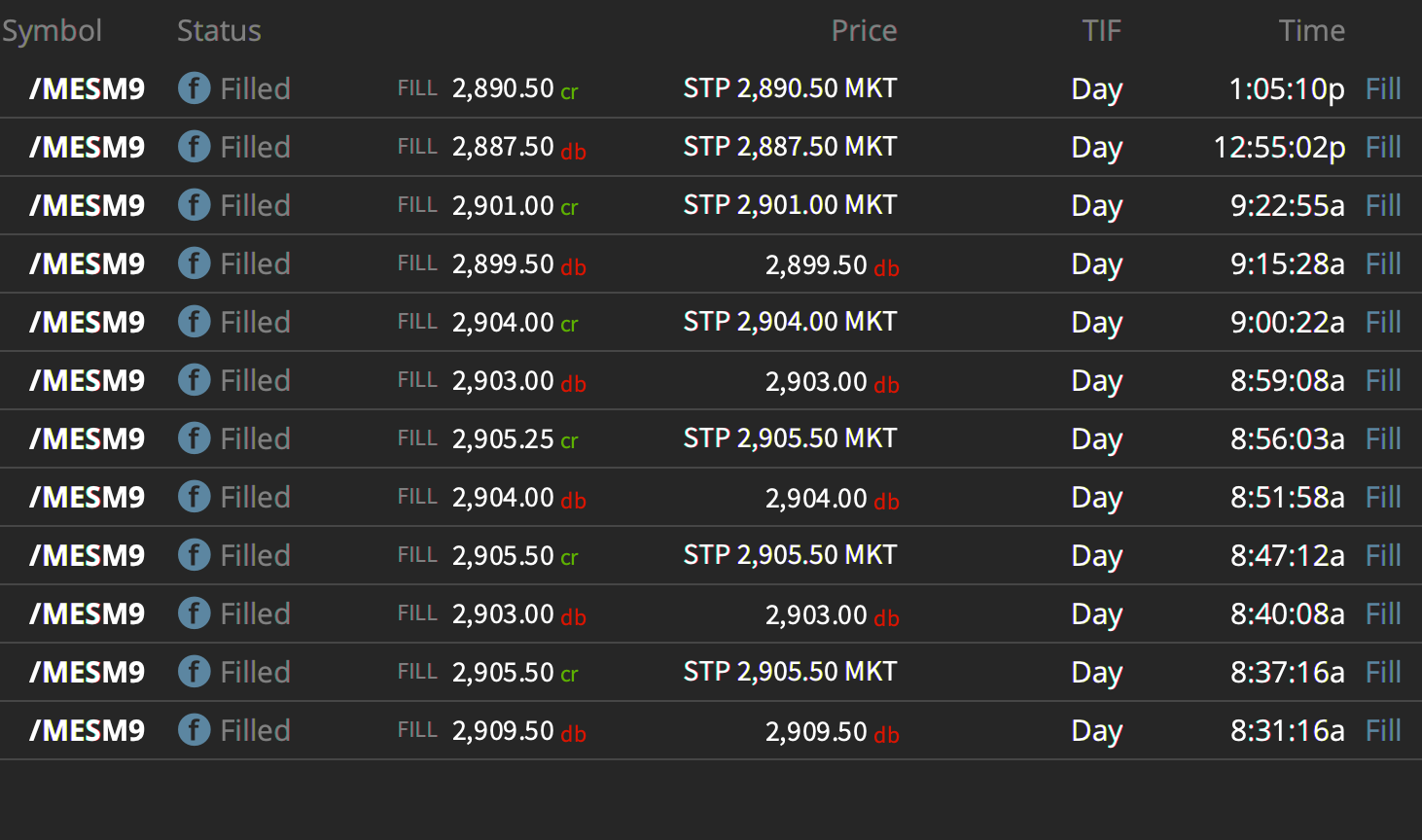Sort orders by the Price column header
The width and height of the screenshot is (1422, 840).
click(864, 31)
